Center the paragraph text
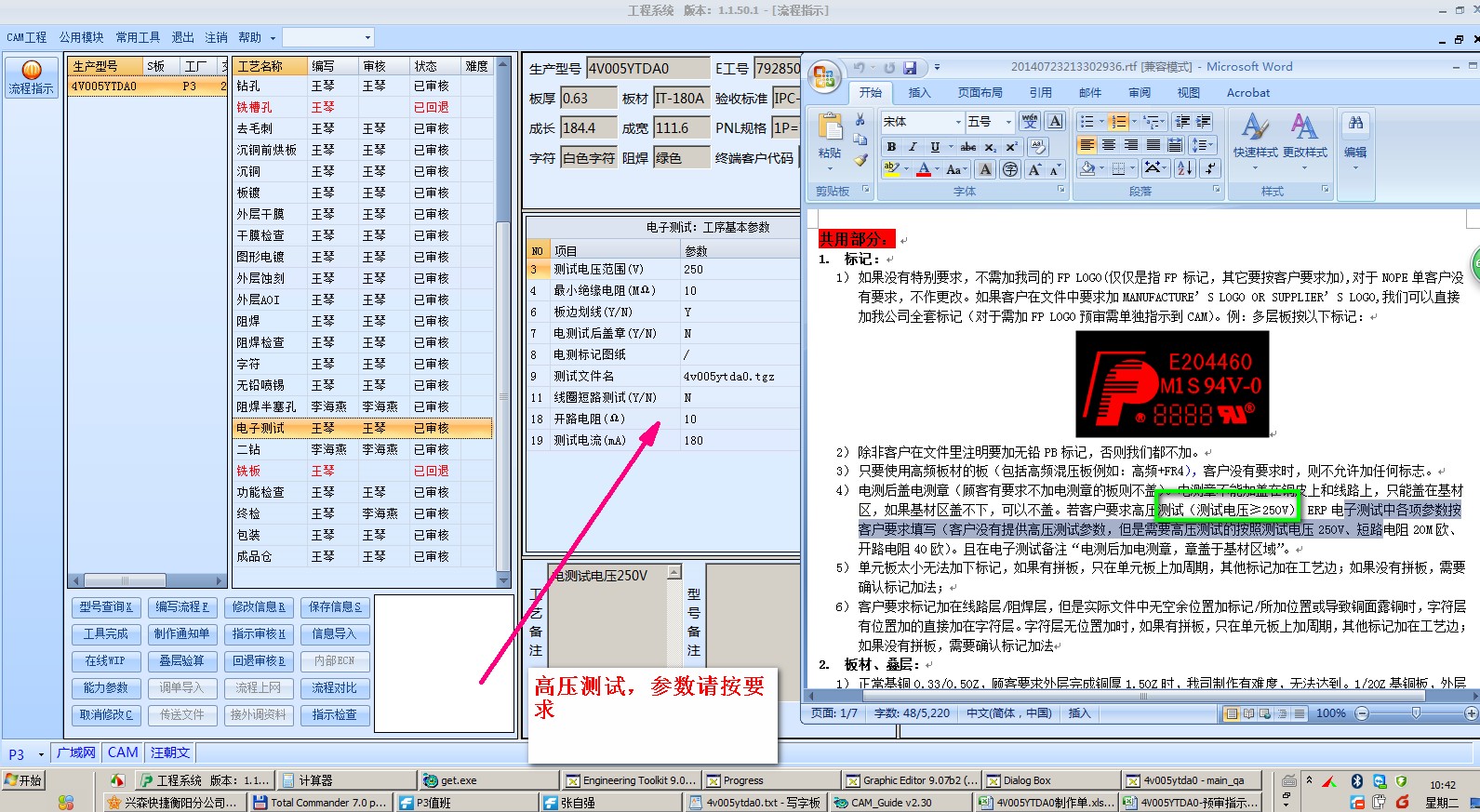1480x812 pixels. click(x=1109, y=145)
